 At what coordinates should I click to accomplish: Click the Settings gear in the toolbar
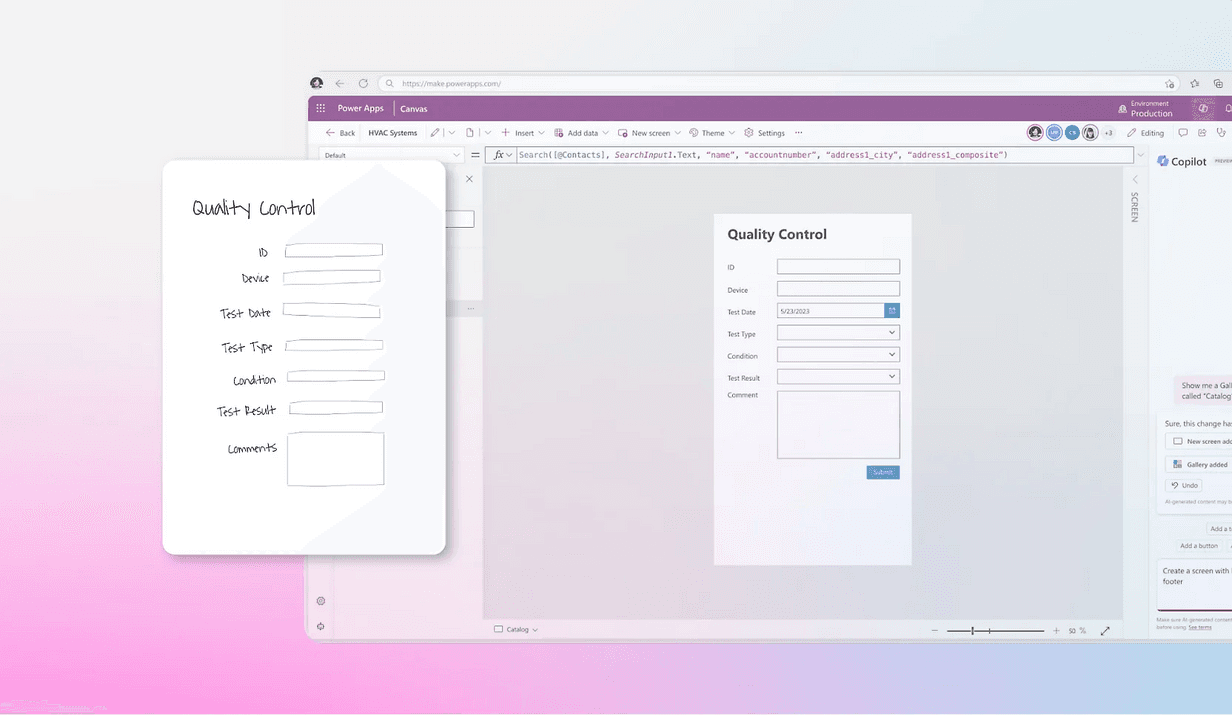pos(764,133)
